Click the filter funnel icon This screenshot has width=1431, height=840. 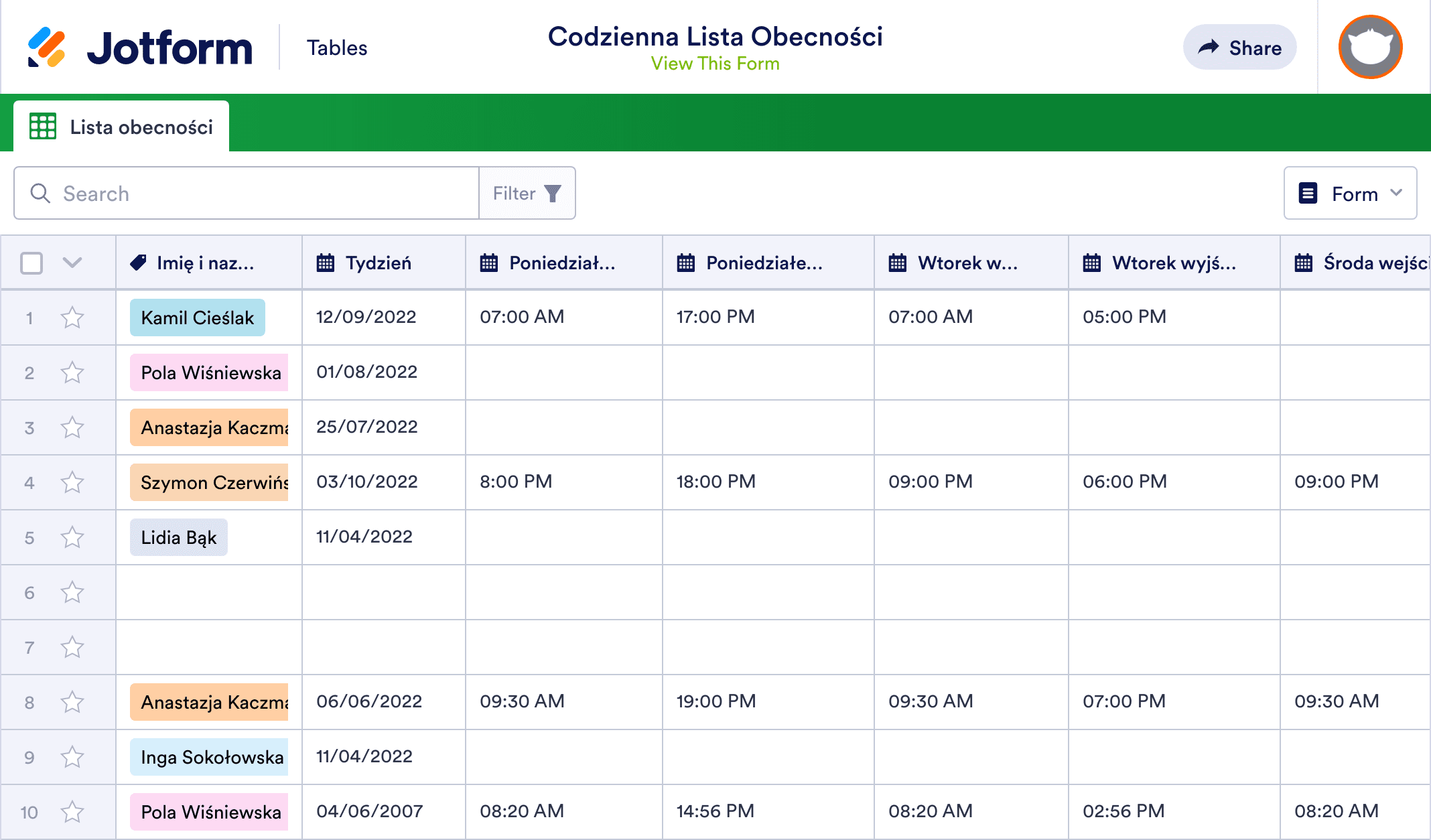click(553, 194)
